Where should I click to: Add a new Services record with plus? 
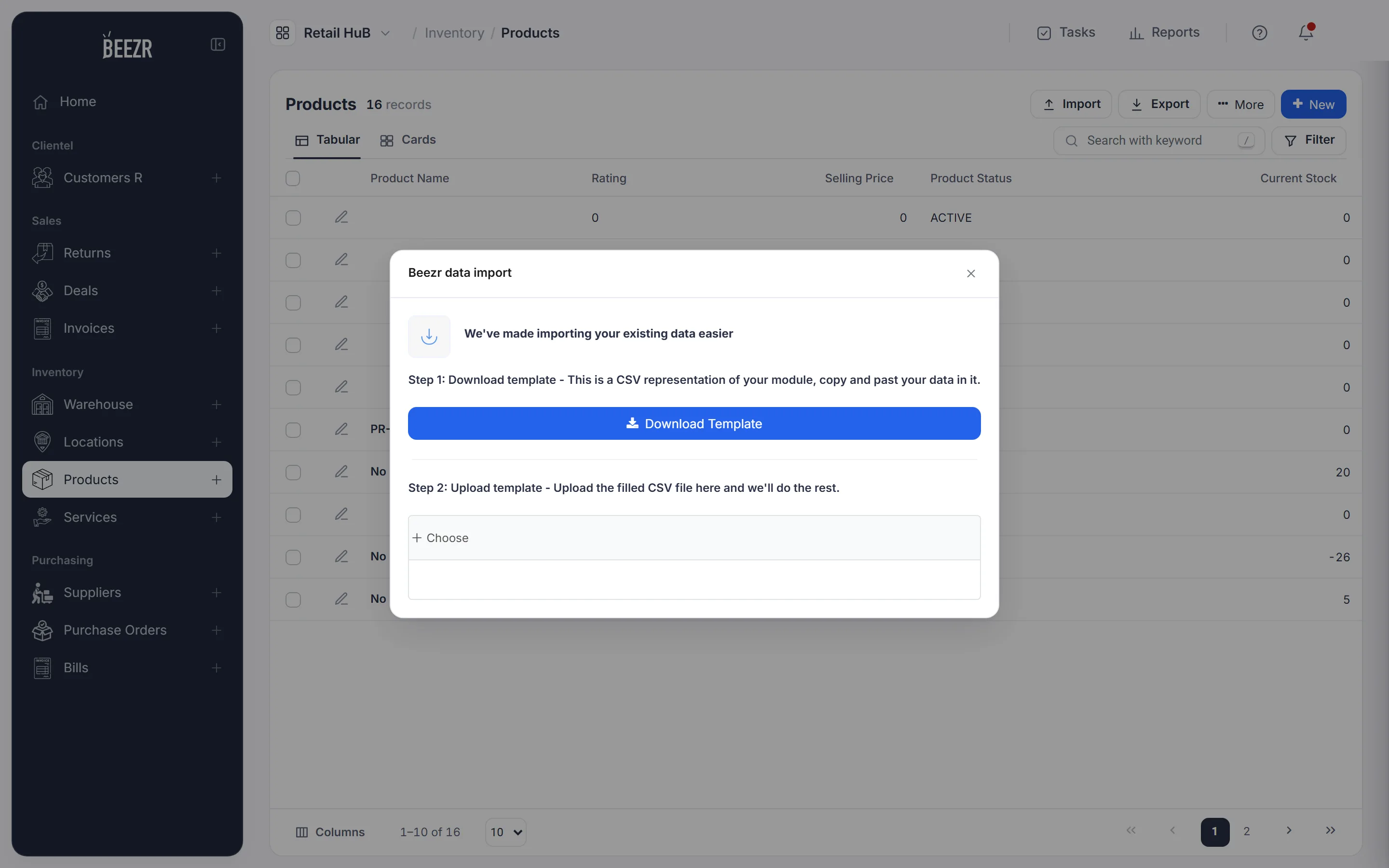coord(217,517)
